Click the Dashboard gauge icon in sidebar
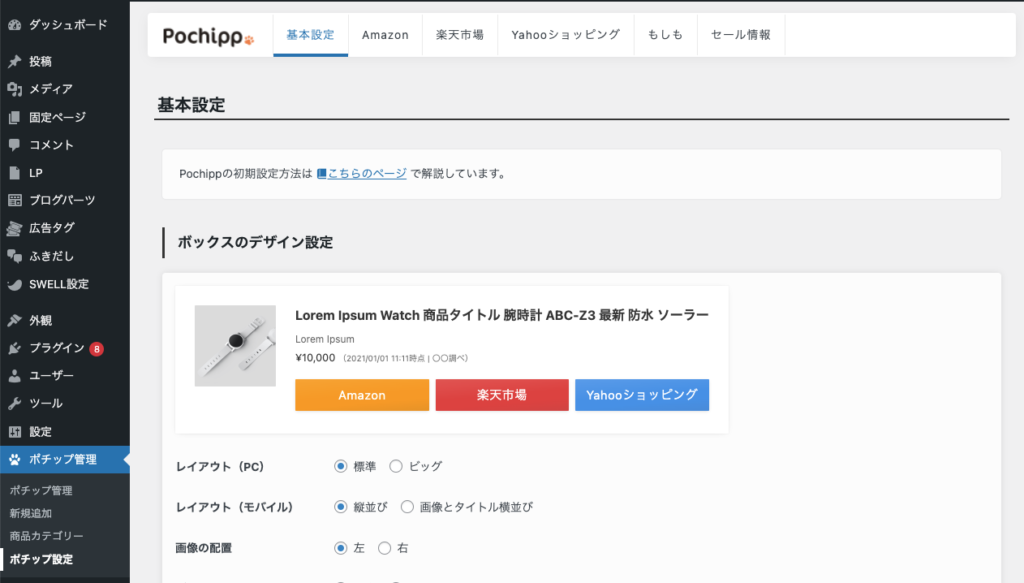The height and width of the screenshot is (583, 1024). tap(14, 25)
